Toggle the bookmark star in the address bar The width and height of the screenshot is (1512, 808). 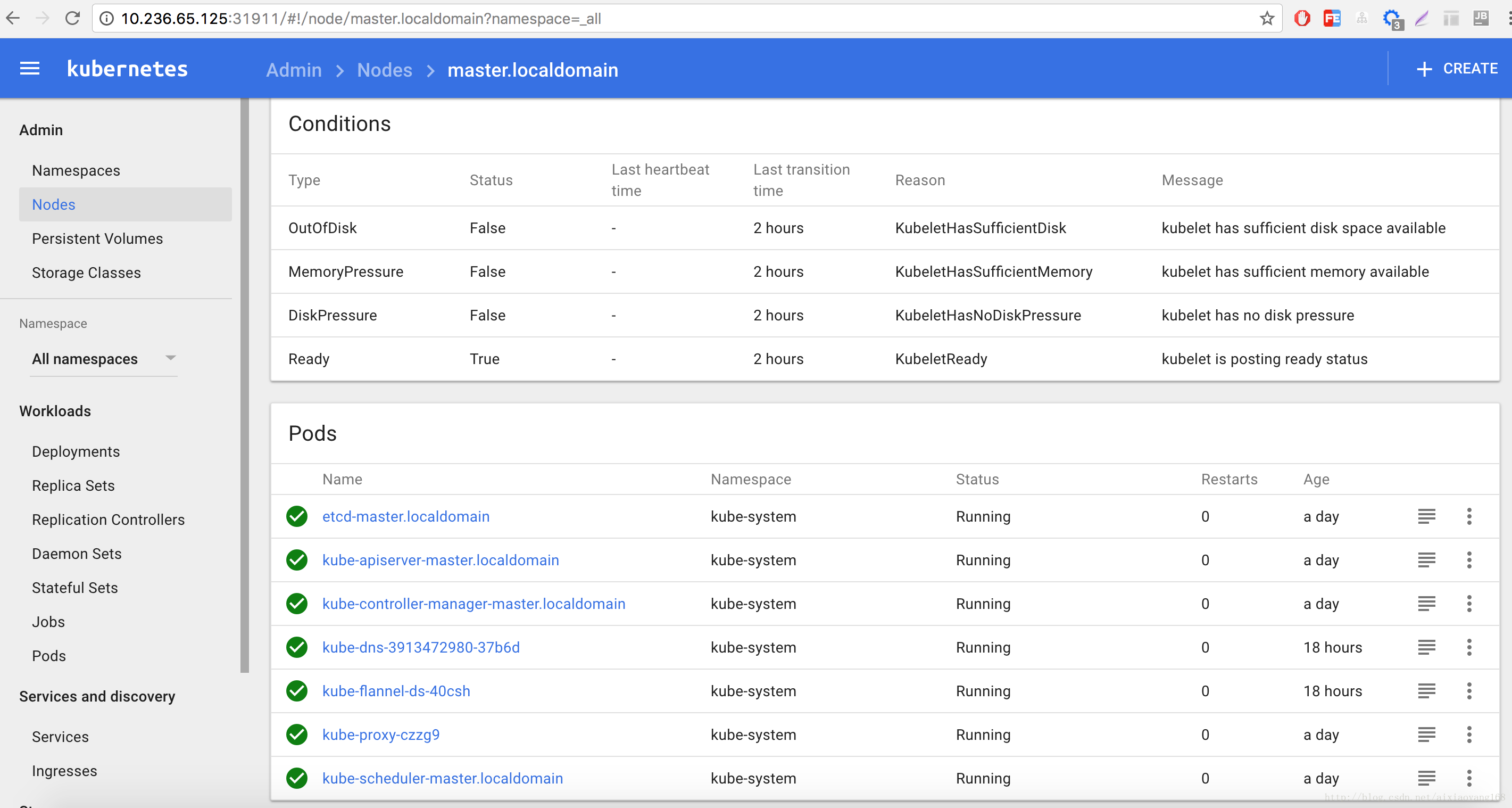tap(1266, 18)
